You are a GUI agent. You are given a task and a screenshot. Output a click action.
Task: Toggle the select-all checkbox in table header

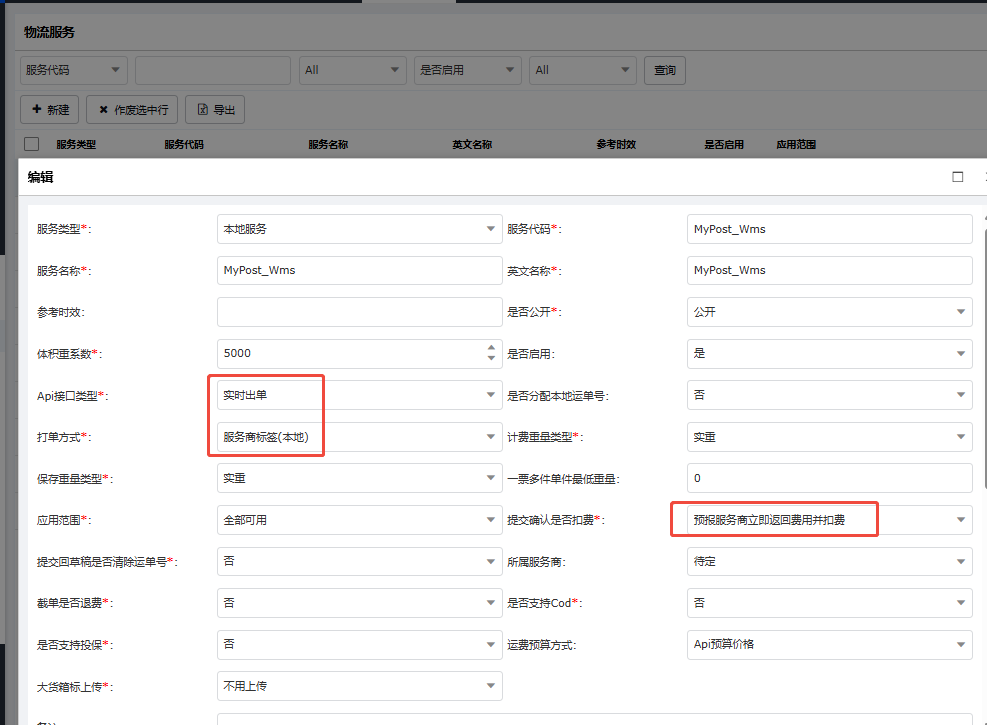pyautogui.click(x=31, y=144)
